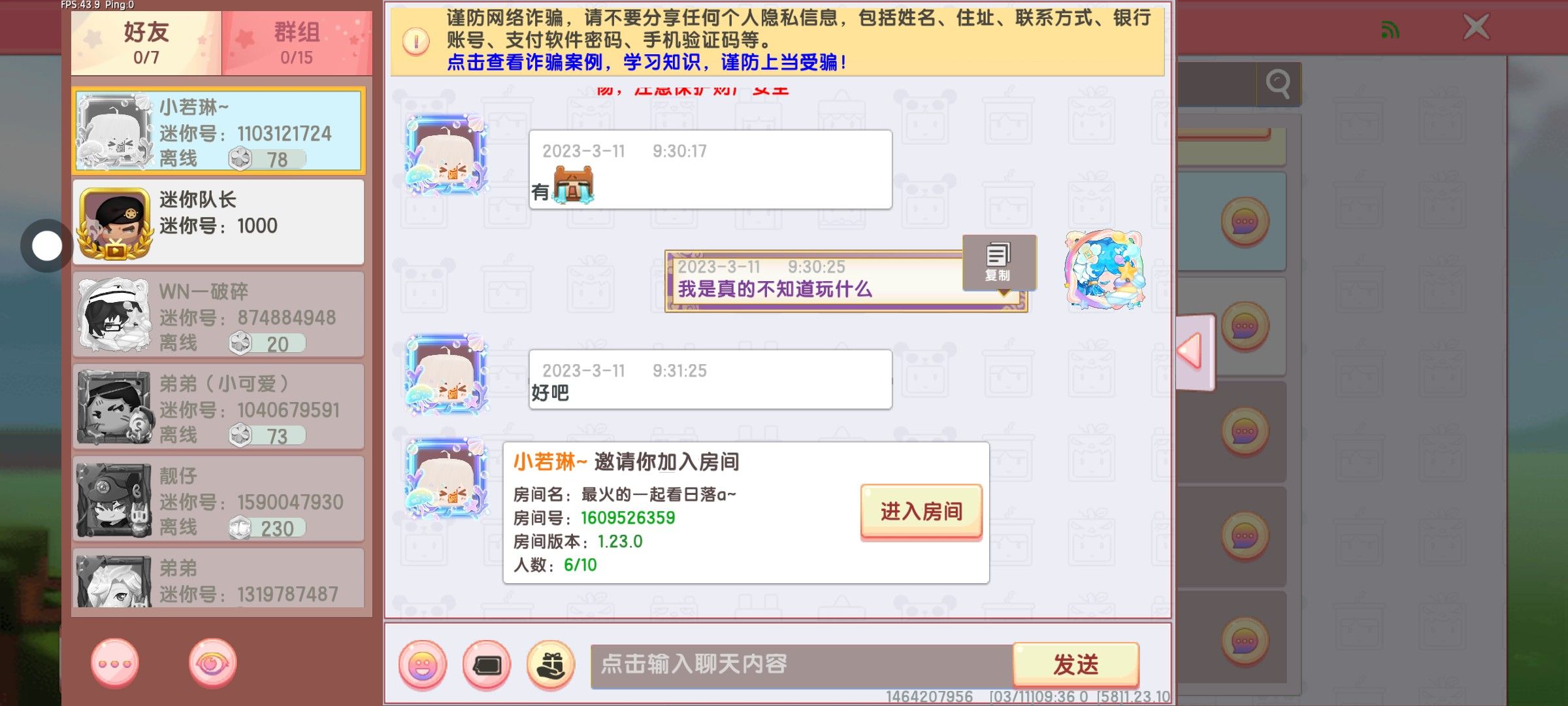Toggle the pink eye visibility button
Viewport: 1568px width, 706px height.
point(212,664)
